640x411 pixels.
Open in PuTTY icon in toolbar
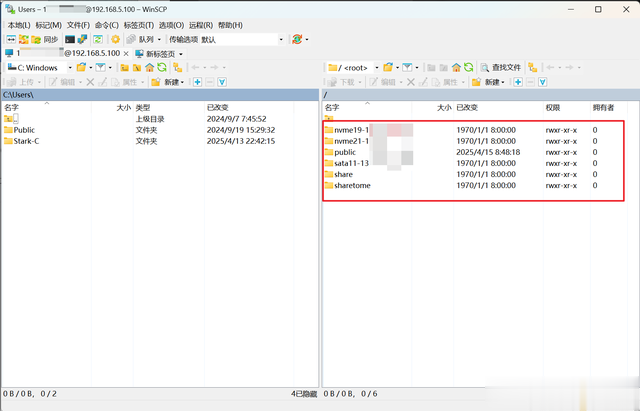(x=82, y=40)
